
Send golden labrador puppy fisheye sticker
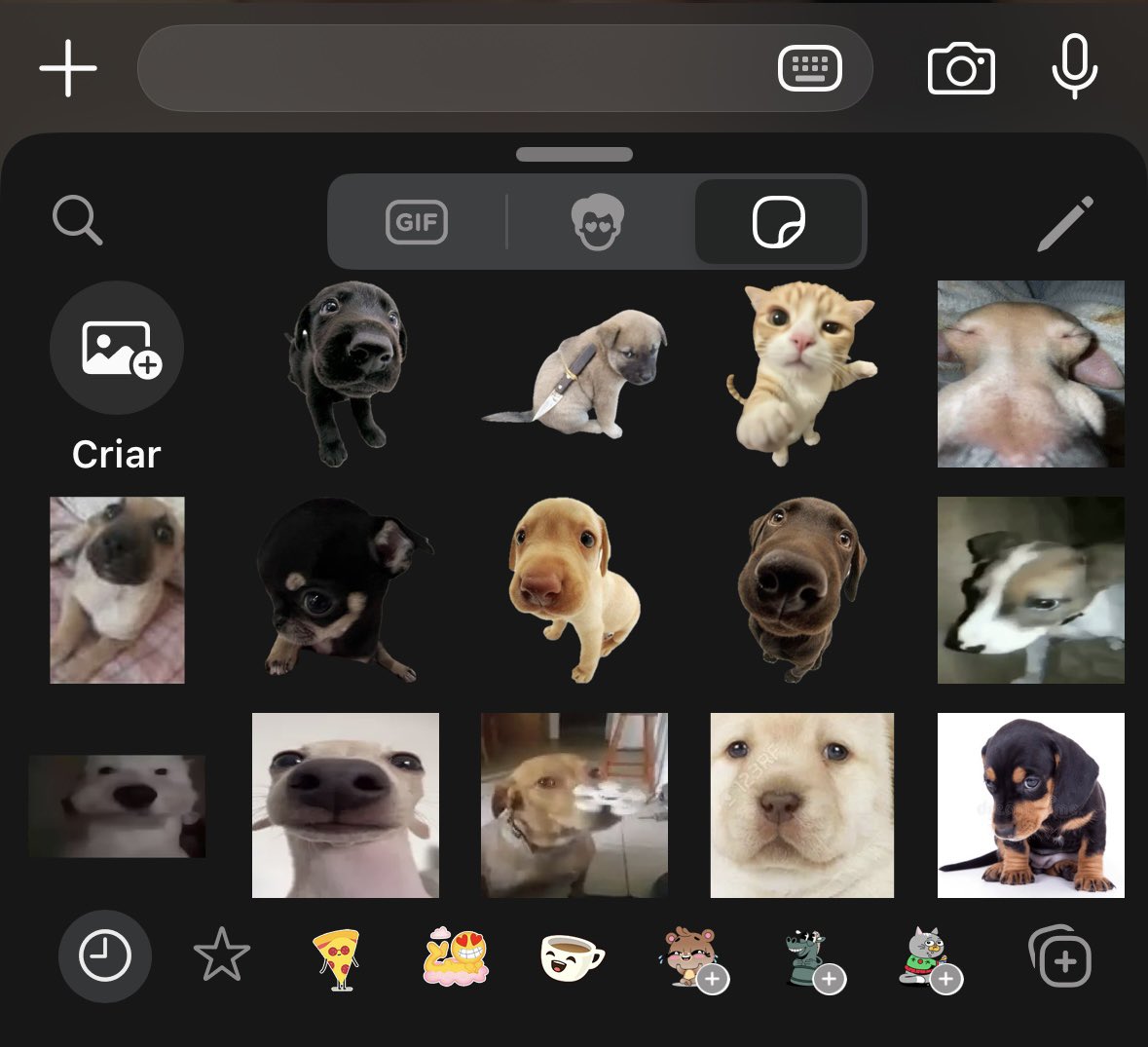[574, 590]
